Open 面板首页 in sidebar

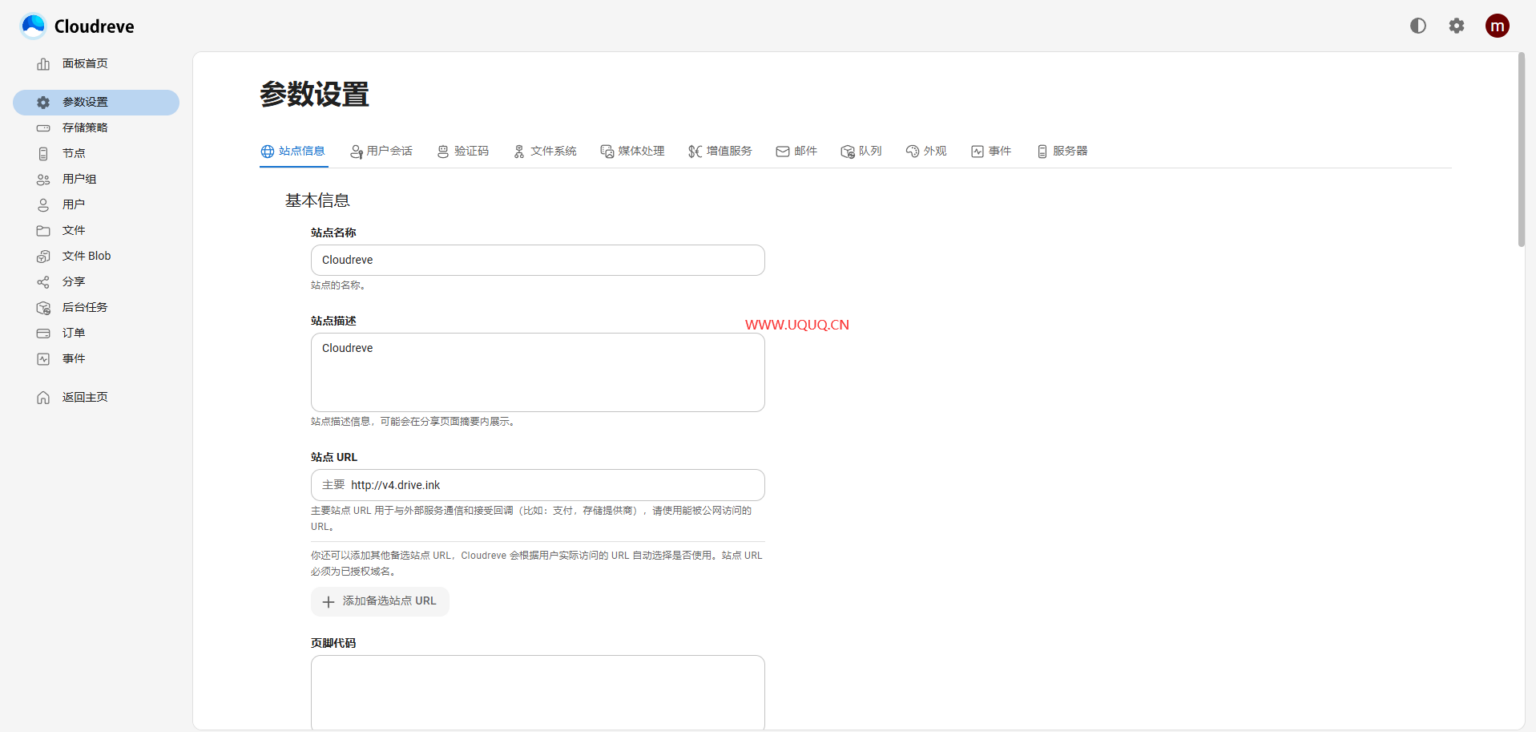(96, 64)
